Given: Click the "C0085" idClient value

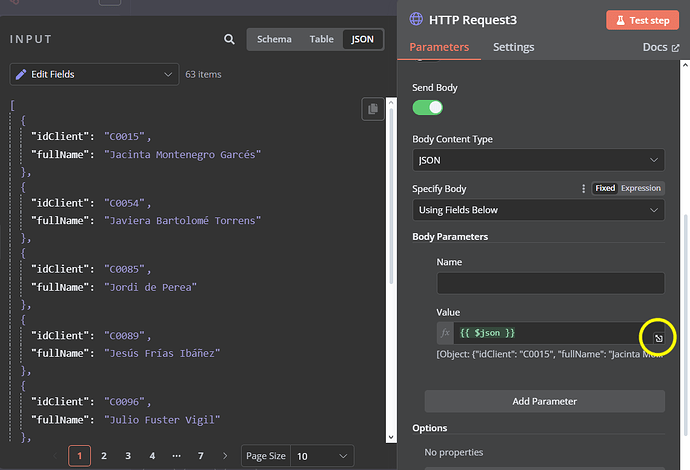Looking at the screenshot, I should click(x=124, y=269).
